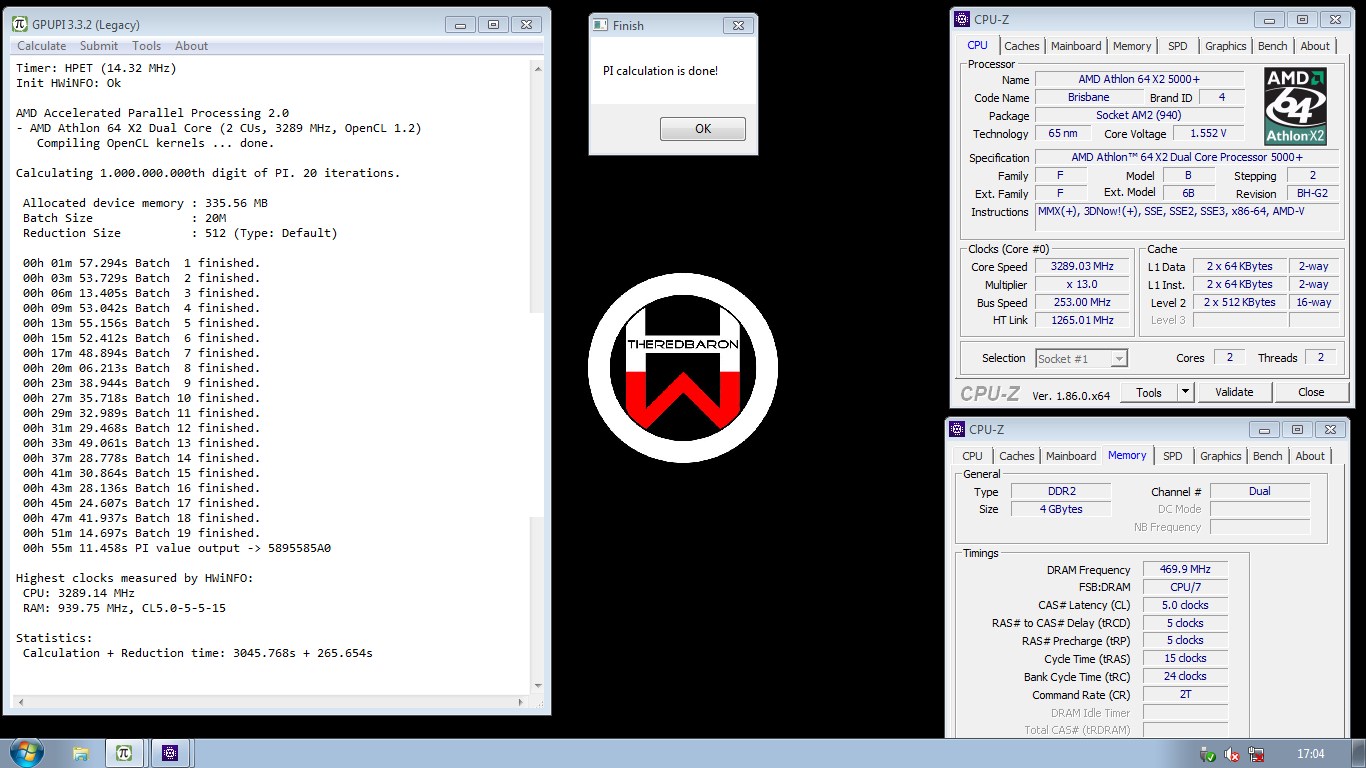Click the AMD Athlon 64 X2 logo

[1295, 106]
